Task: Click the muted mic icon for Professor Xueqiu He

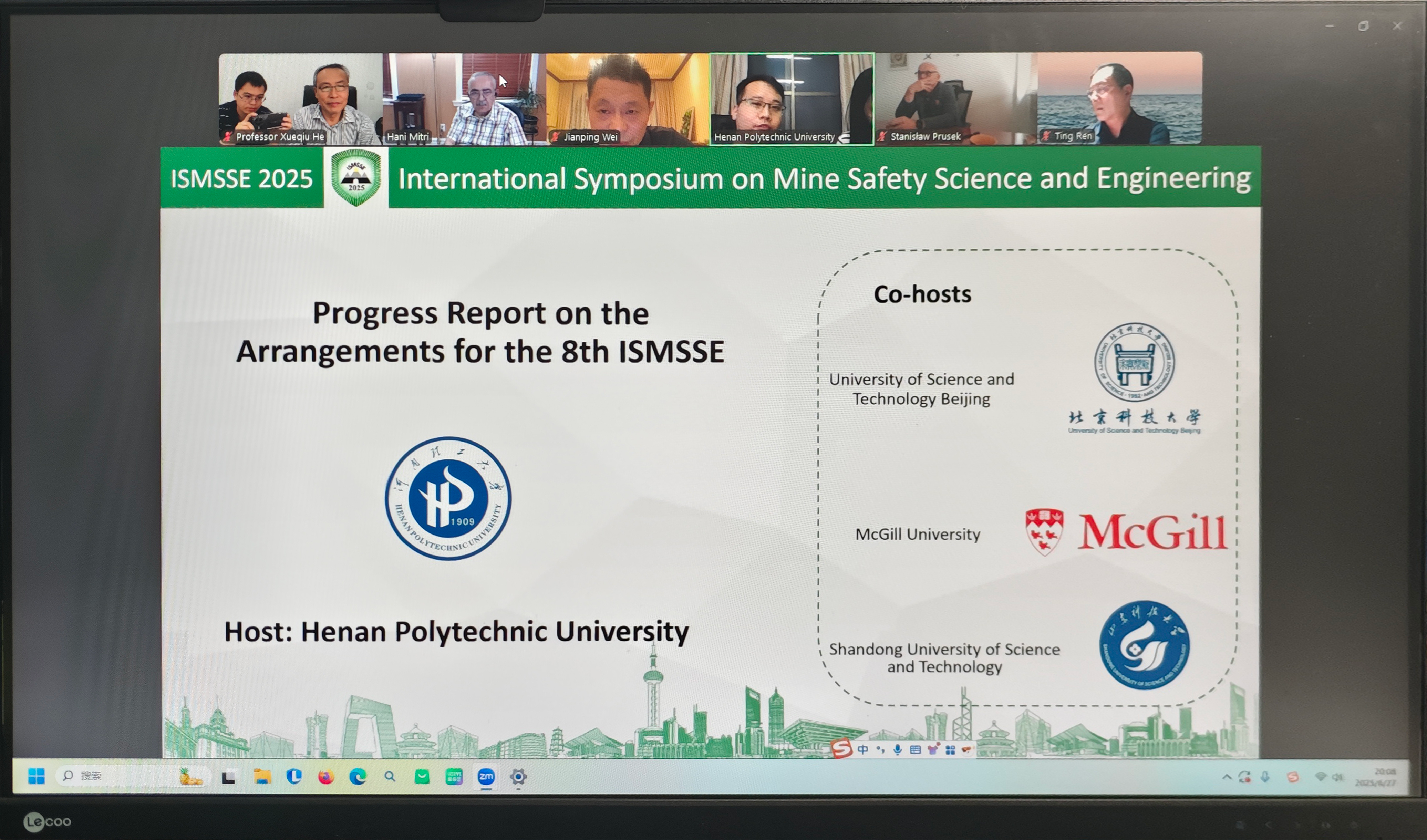Action: tap(228, 136)
